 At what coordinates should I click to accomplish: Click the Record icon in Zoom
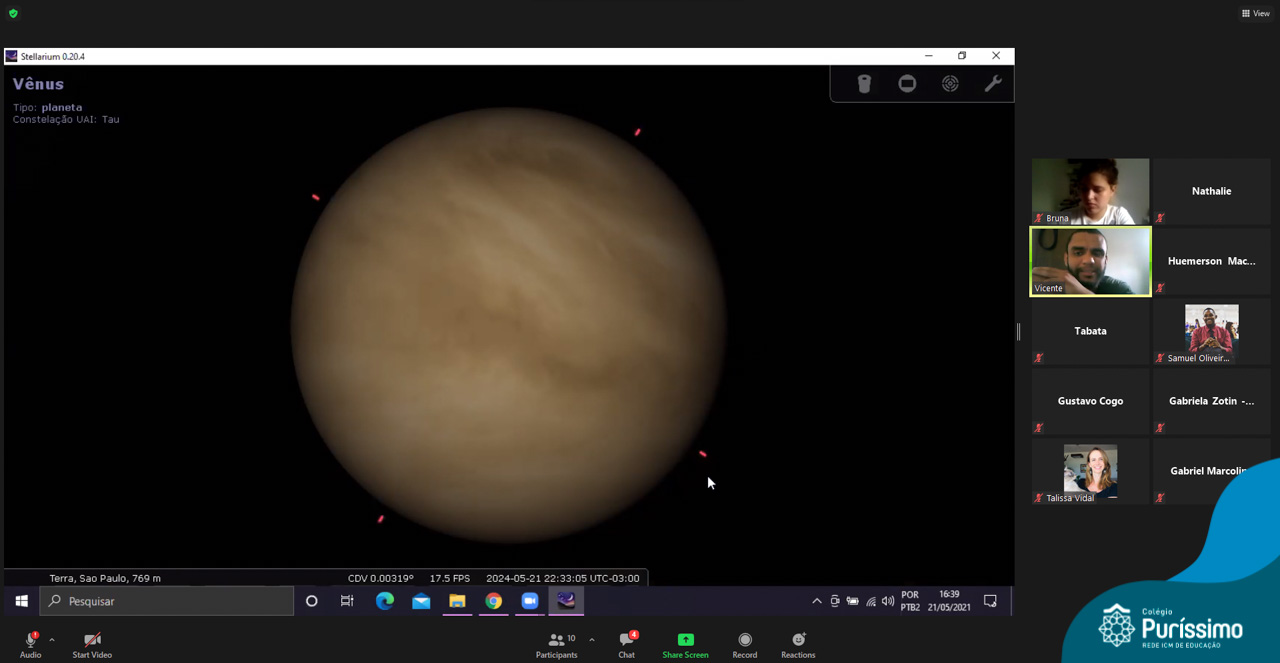pyautogui.click(x=744, y=644)
